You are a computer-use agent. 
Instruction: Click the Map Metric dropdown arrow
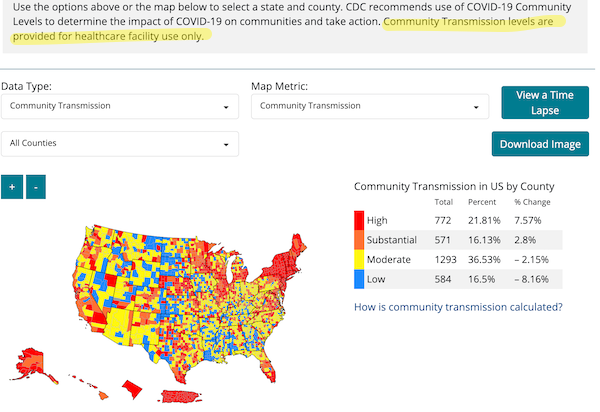point(476,107)
